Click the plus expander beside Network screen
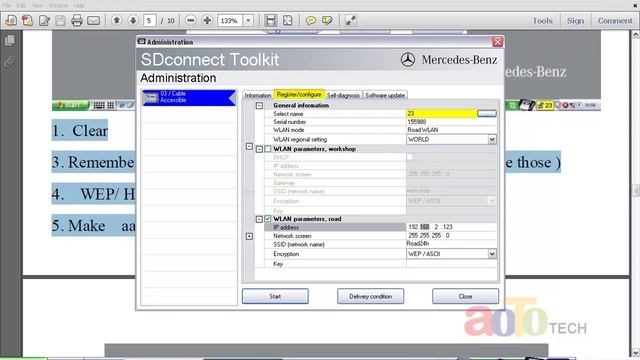Image resolution: width=640 pixels, height=360 pixels. pos(249,236)
